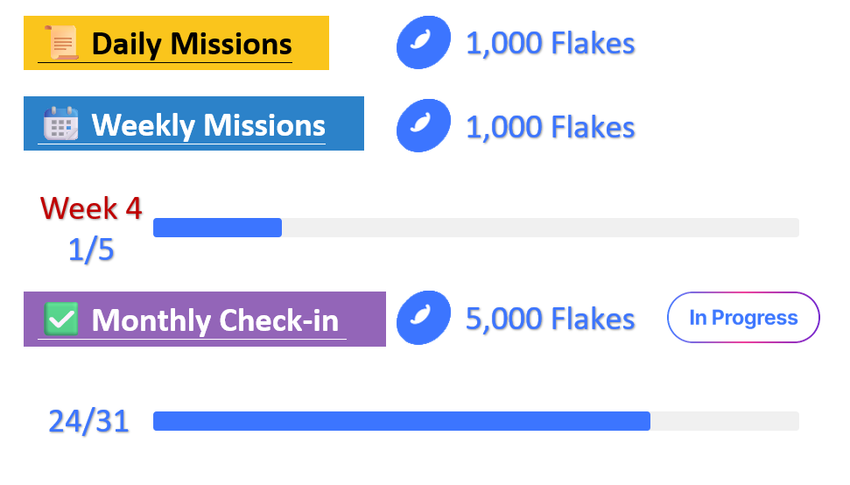Image resolution: width=850 pixels, height=485 pixels.
Task: Click the scroll icon beside Daily Missions
Action: pyautogui.click(x=59, y=44)
